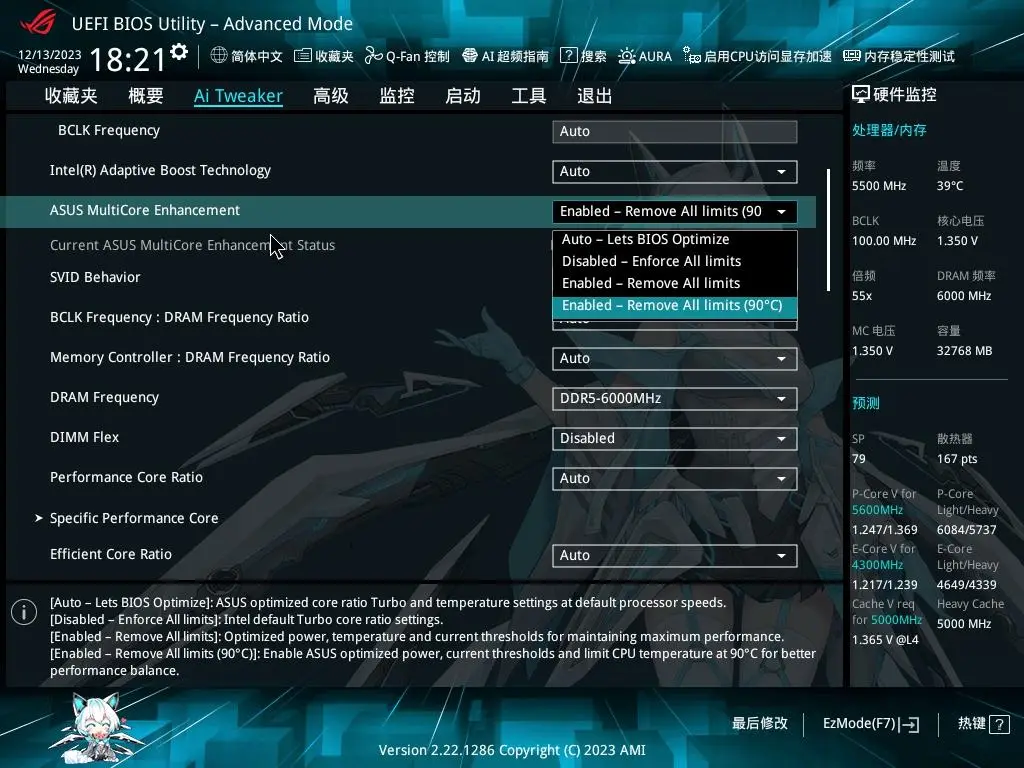This screenshot has width=1024, height=768.
Task: Click the 167 pts cooler score
Action: click(x=957, y=459)
